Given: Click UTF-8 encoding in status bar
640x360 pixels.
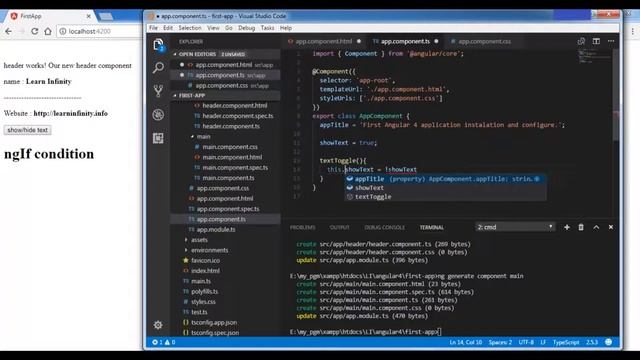Looking at the screenshot, I should pyautogui.click(x=526, y=342).
